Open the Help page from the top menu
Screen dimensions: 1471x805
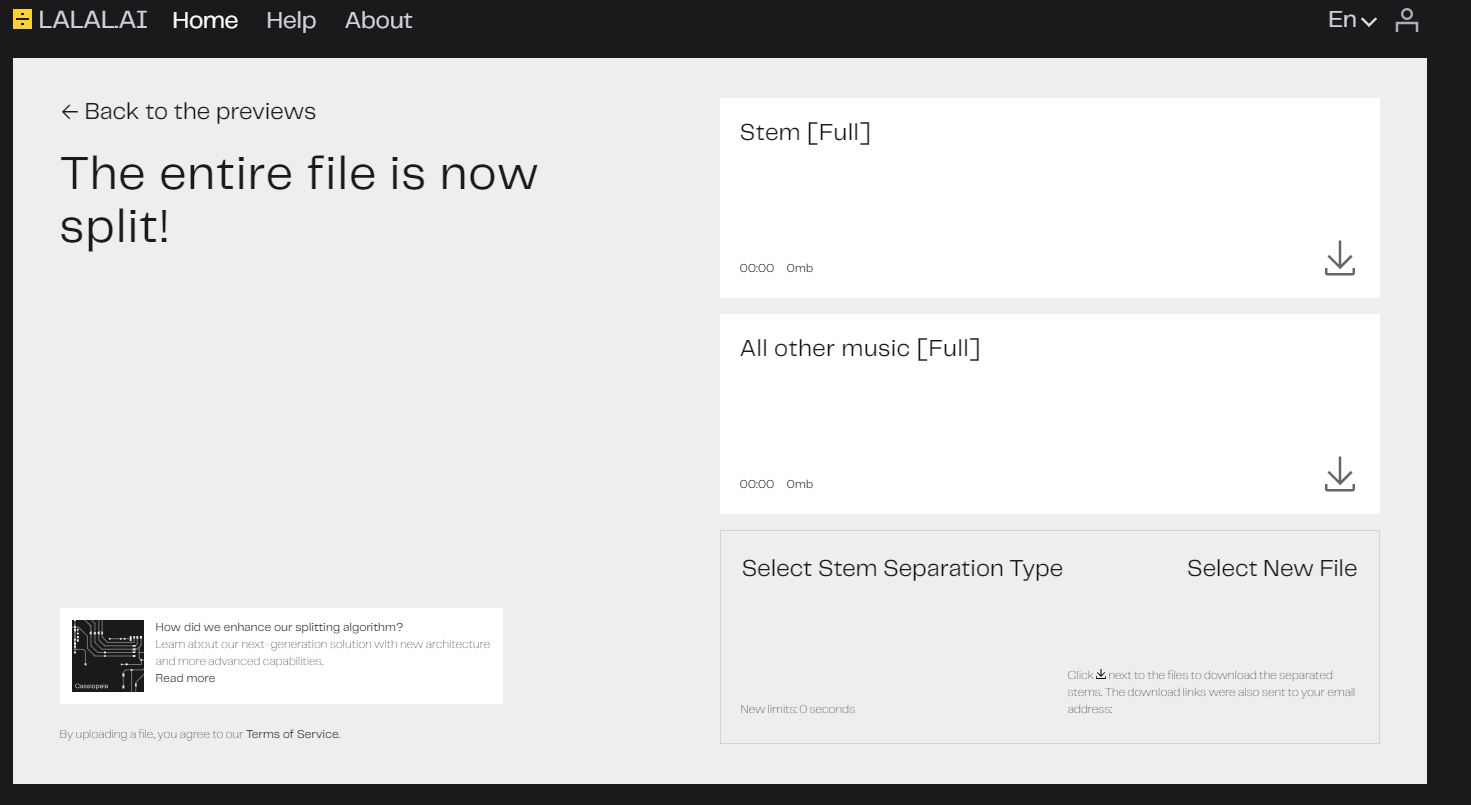(x=291, y=20)
